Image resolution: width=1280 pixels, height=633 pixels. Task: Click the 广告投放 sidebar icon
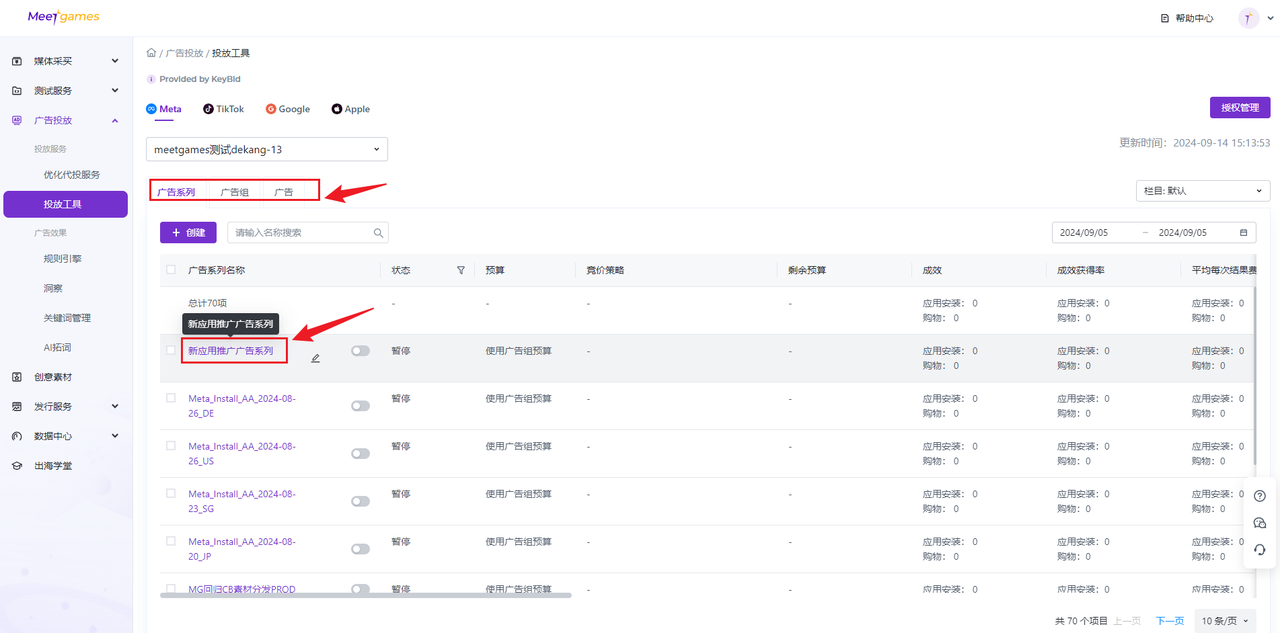[x=17, y=120]
